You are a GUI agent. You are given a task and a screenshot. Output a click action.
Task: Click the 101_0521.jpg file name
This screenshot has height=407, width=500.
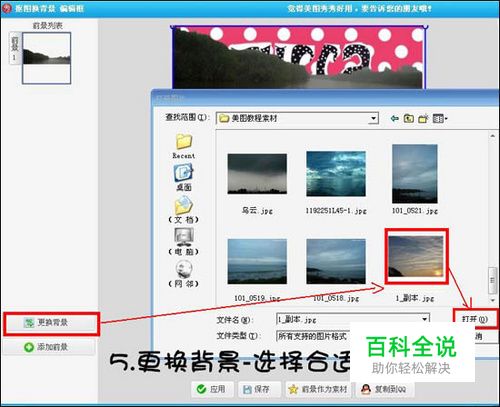415,211
